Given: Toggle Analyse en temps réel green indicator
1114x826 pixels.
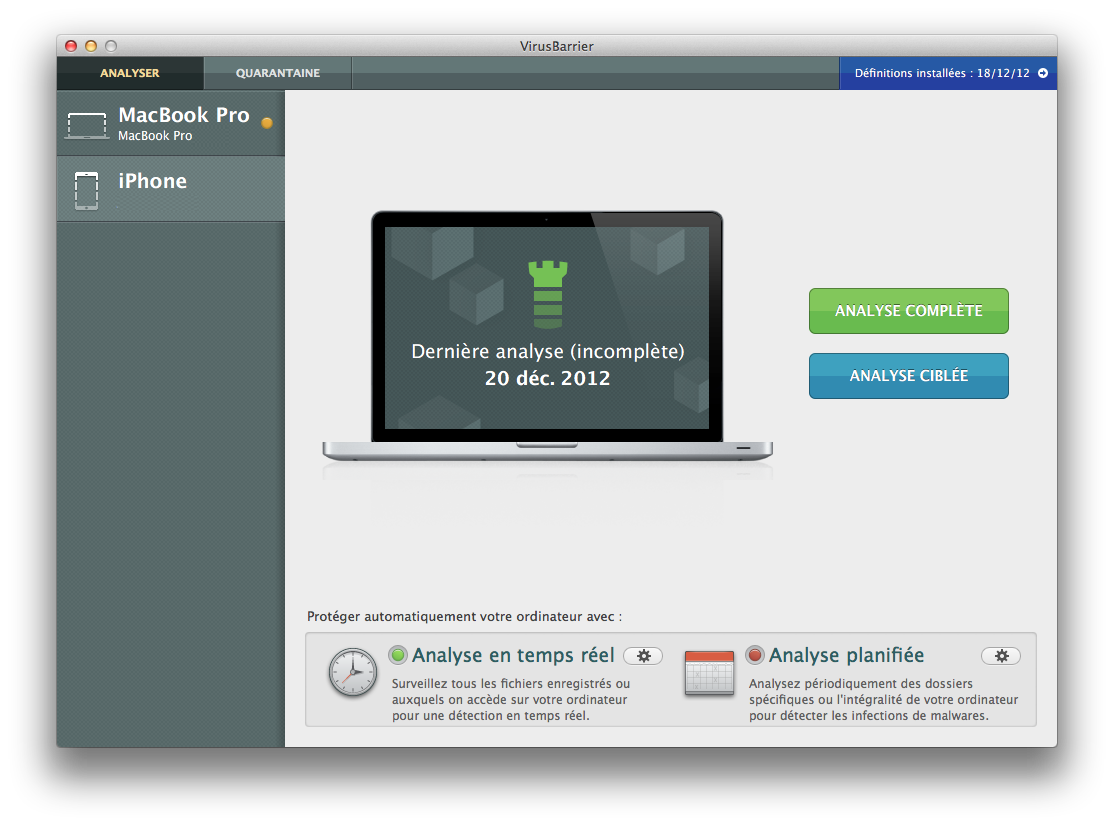Looking at the screenshot, I should (399, 655).
